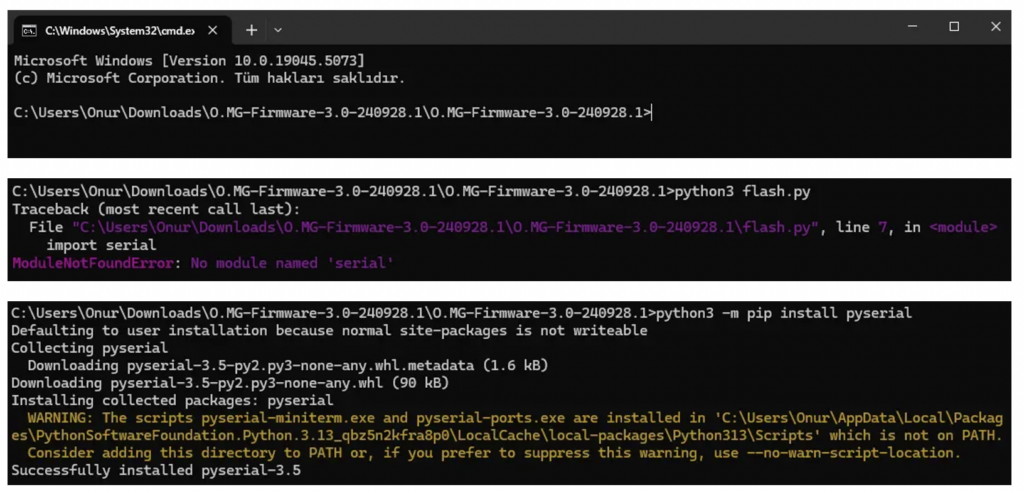Click the yellow WARNING scripts message
Screen dimensions: 1024x492
click(x=507, y=435)
